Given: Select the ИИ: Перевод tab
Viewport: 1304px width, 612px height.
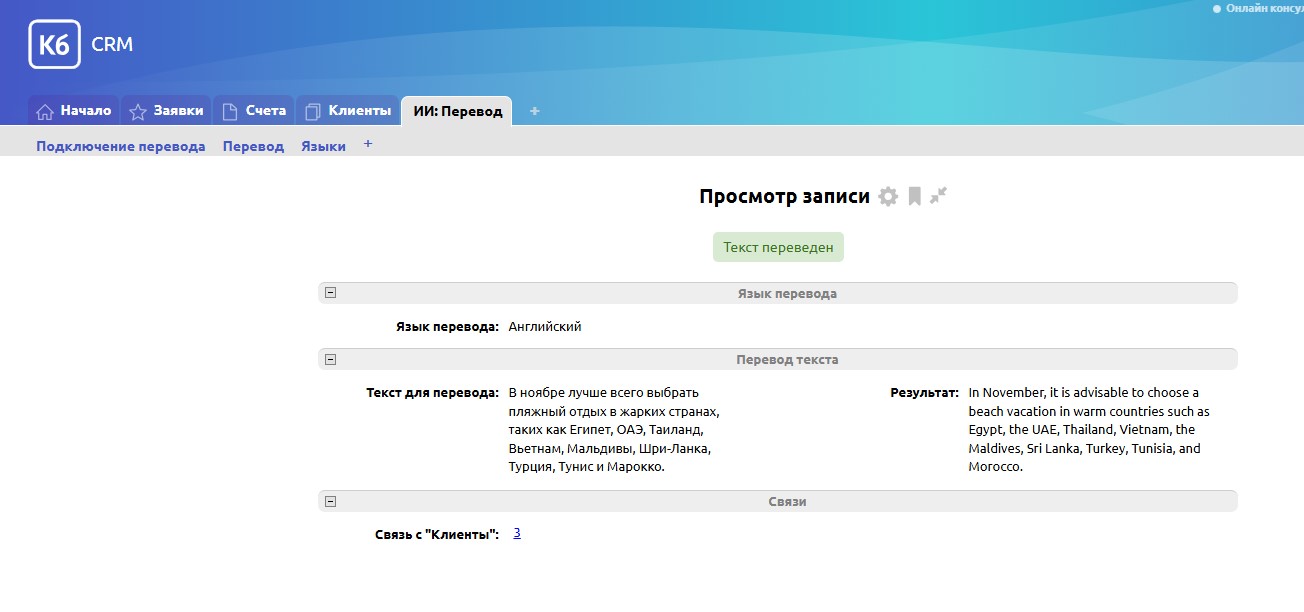Looking at the screenshot, I should [457, 111].
